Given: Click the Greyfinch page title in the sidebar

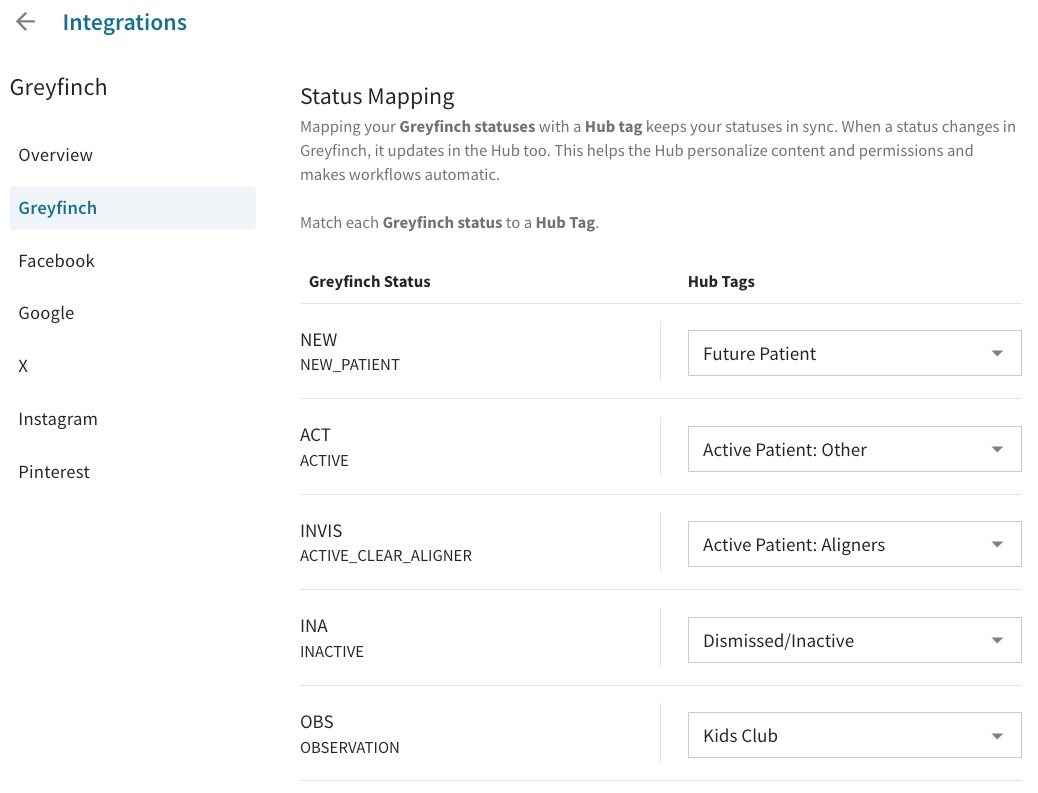Looking at the screenshot, I should click(x=58, y=87).
